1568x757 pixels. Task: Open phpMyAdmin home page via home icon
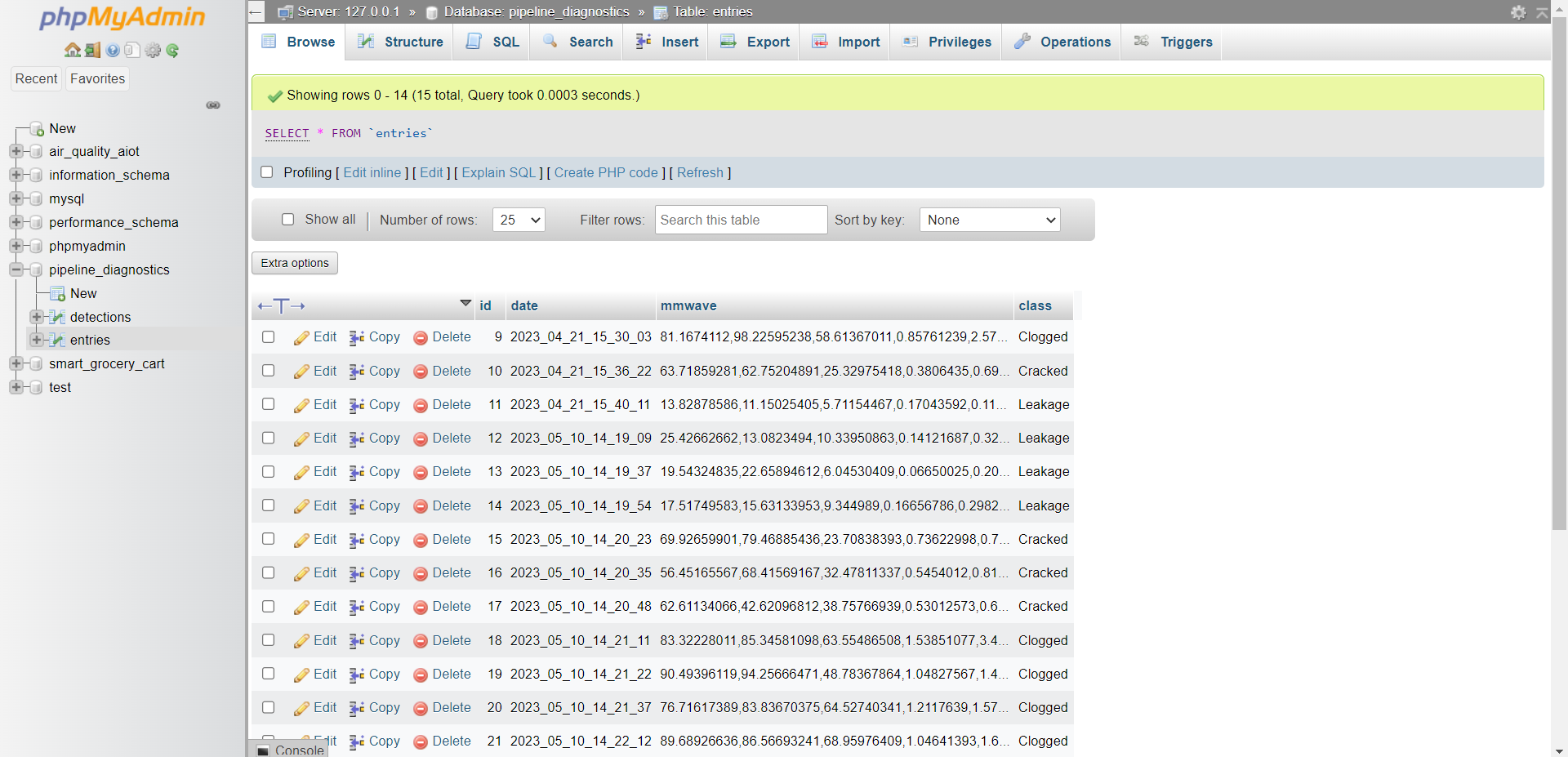click(72, 50)
